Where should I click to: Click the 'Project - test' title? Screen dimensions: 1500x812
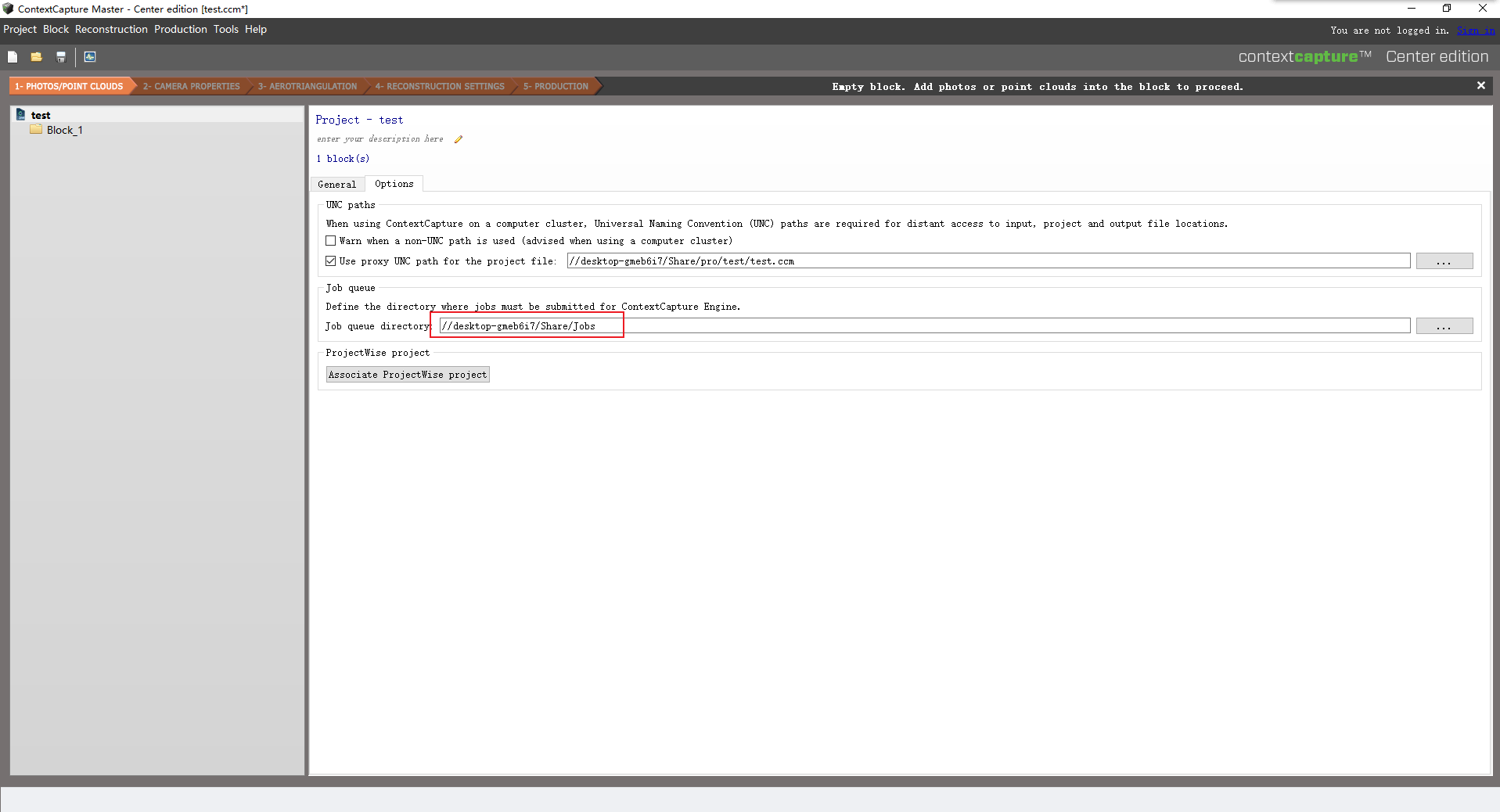coord(360,120)
